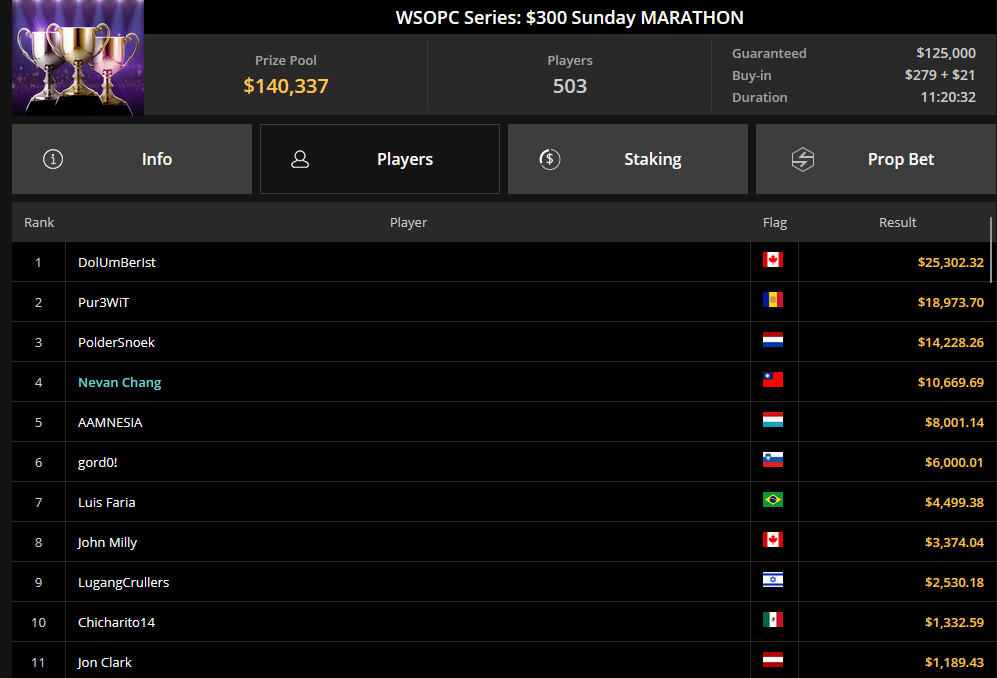997x678 pixels.
Task: Click the Israel flag beside LugangCrullers
Action: [773, 579]
